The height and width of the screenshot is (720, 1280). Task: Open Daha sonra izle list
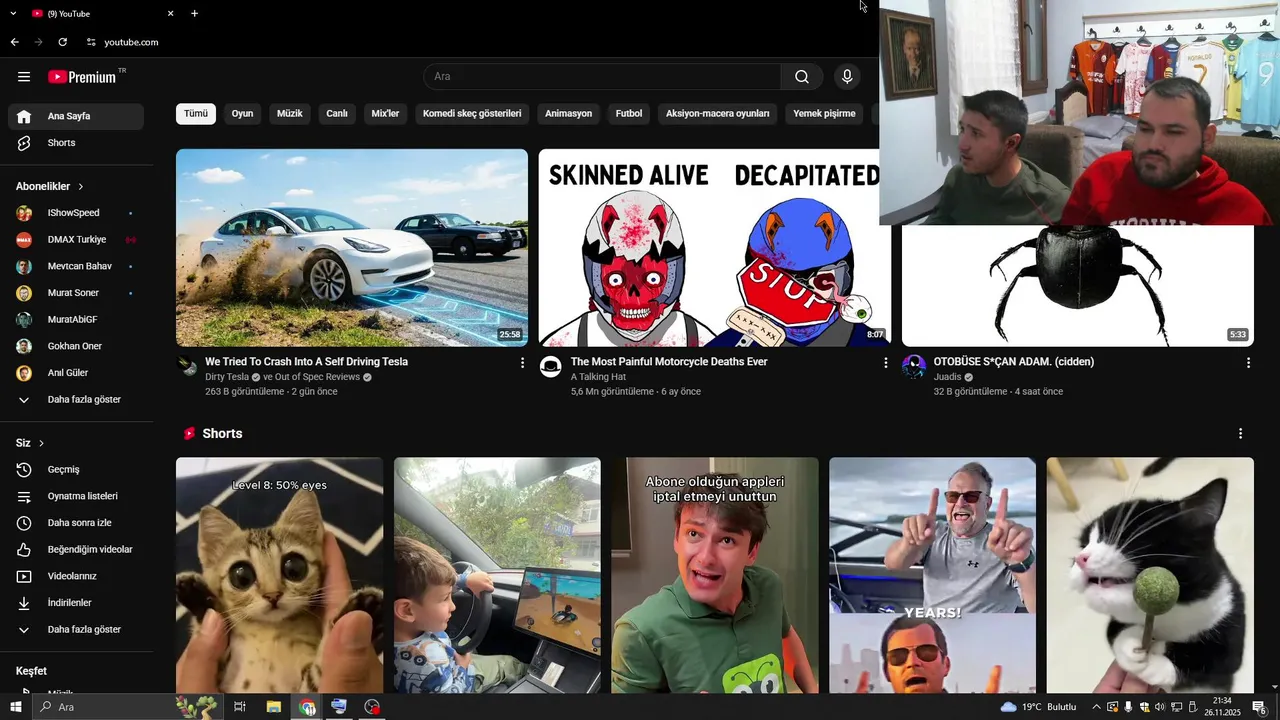[x=76, y=523]
